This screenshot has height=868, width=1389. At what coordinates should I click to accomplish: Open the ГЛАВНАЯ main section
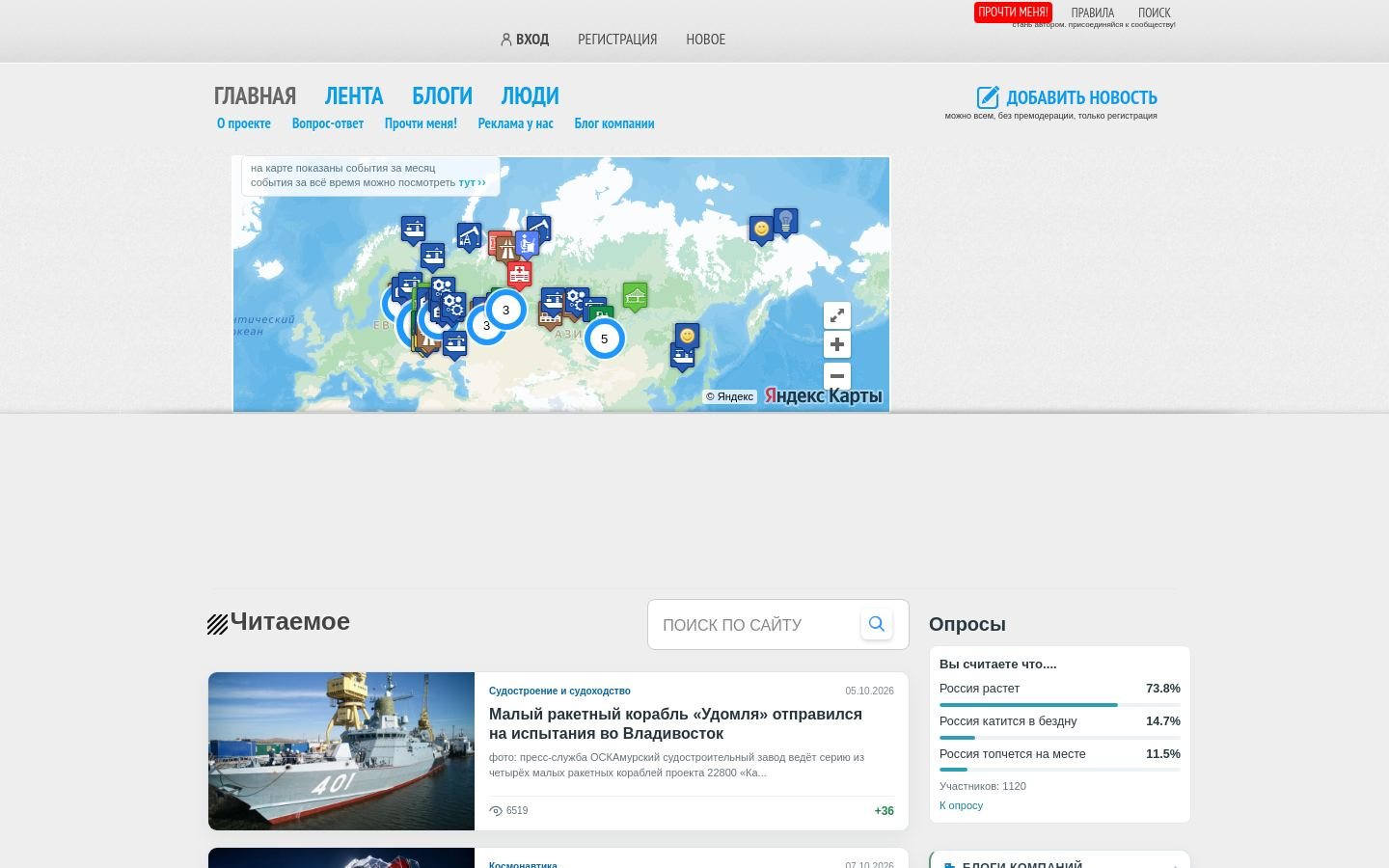coord(255,95)
